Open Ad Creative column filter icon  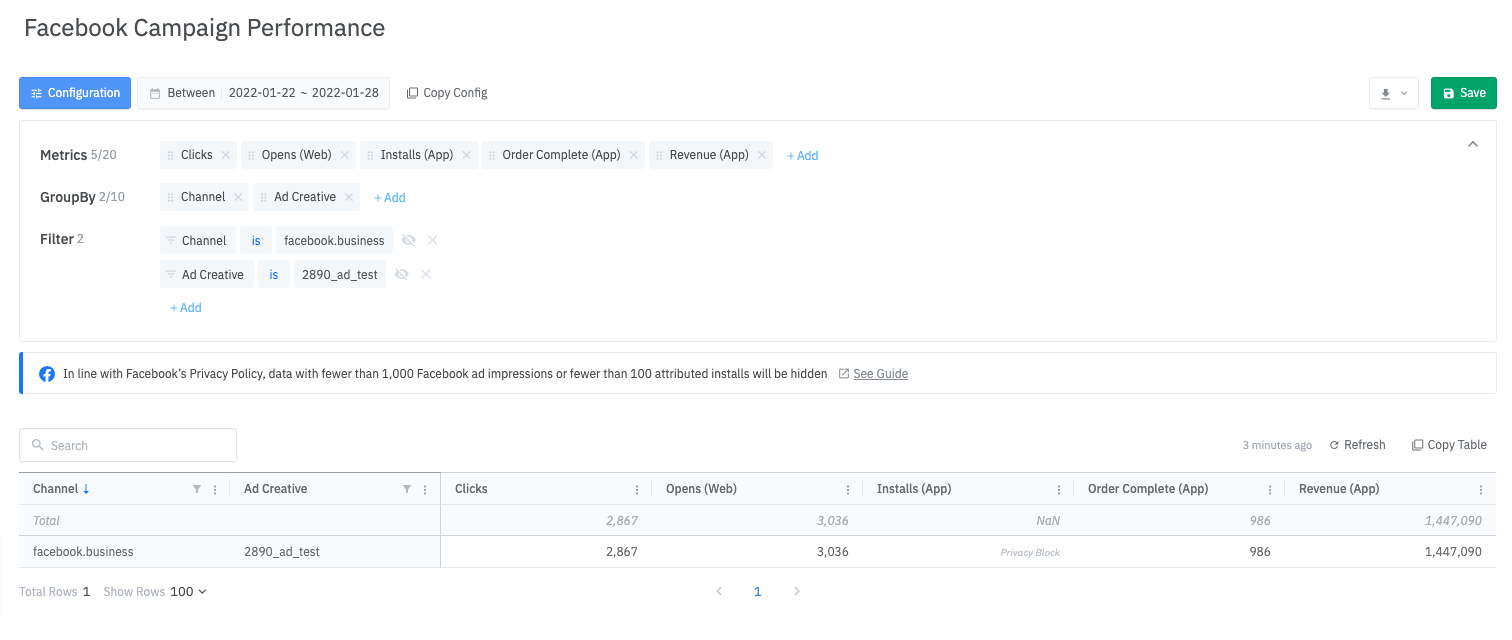pyautogui.click(x=407, y=489)
